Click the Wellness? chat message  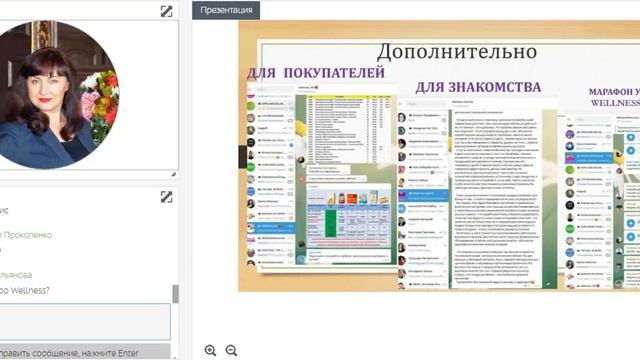point(25,291)
